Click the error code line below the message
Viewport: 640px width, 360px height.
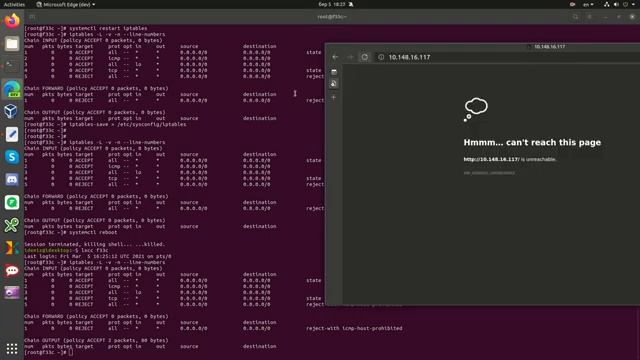pyautogui.click(x=489, y=173)
